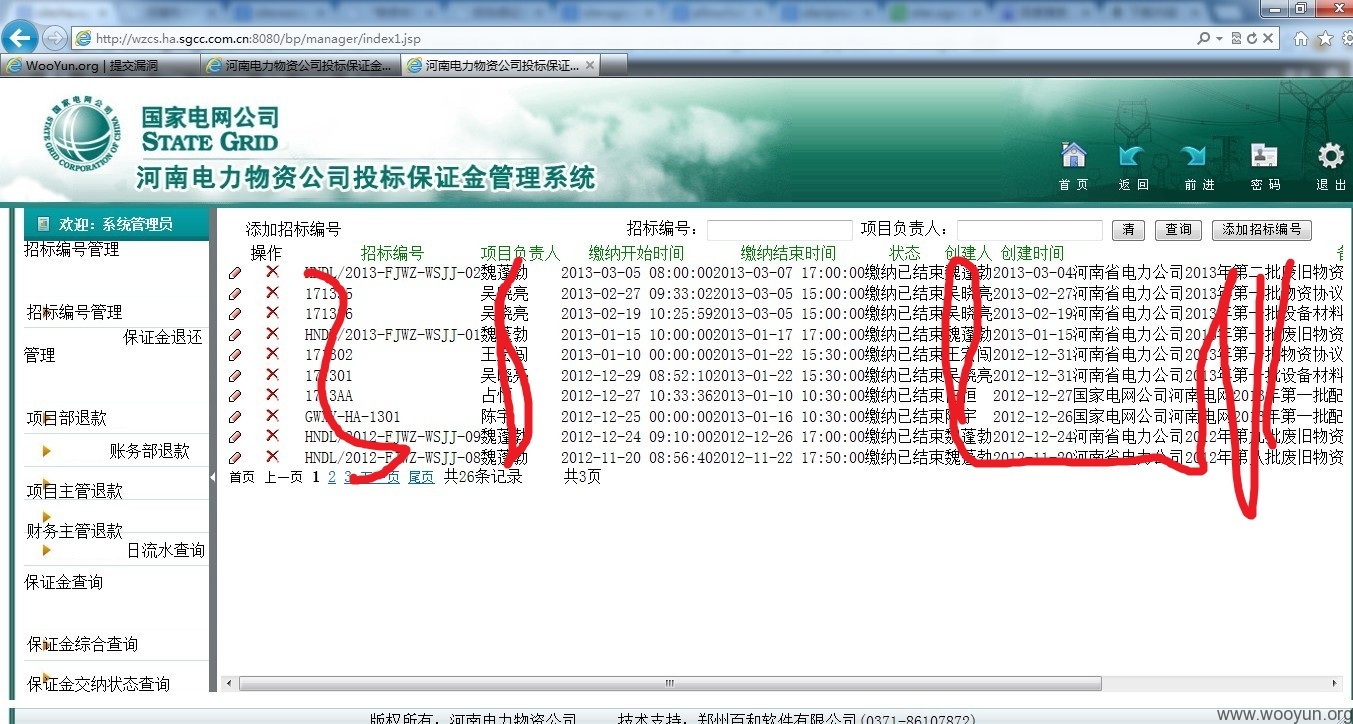Delete the 1713AA row with red X

point(272,395)
